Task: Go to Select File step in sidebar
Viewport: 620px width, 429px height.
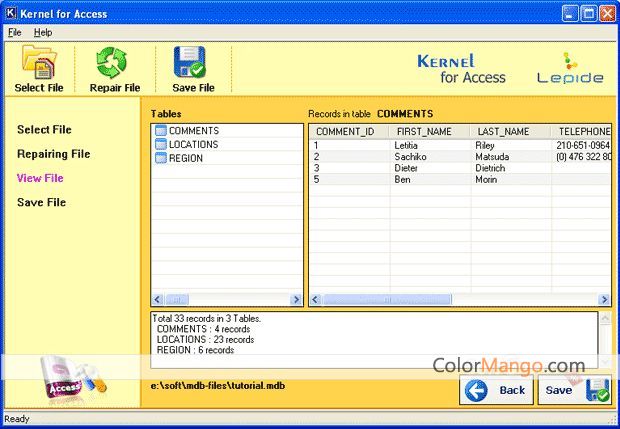Action: (x=44, y=130)
